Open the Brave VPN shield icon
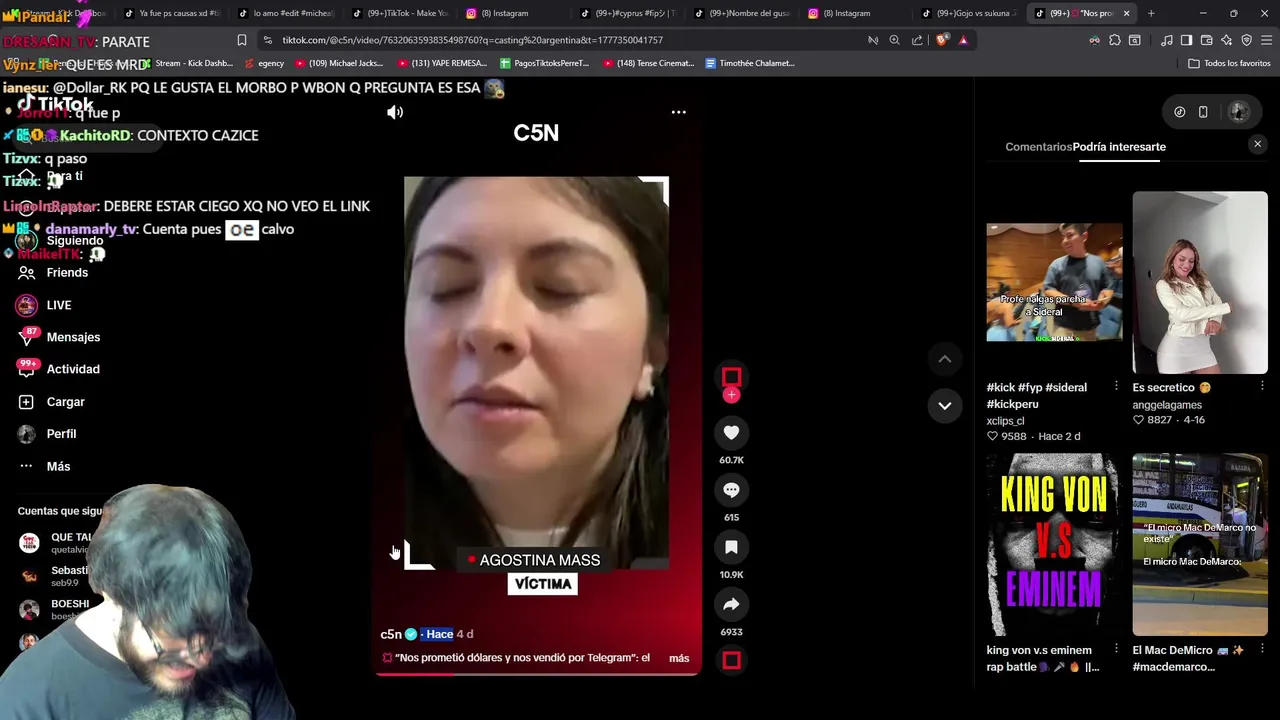Viewport: 1280px width, 720px height. [1246, 40]
